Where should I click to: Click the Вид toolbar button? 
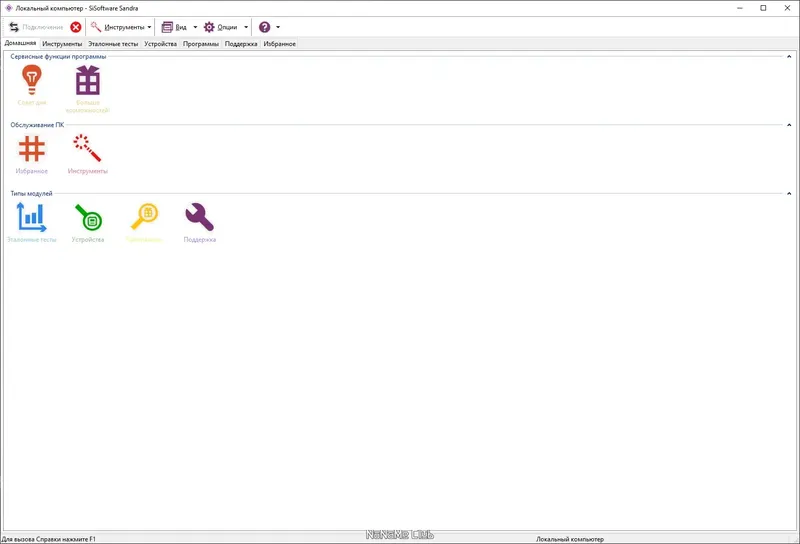[x=174, y=27]
